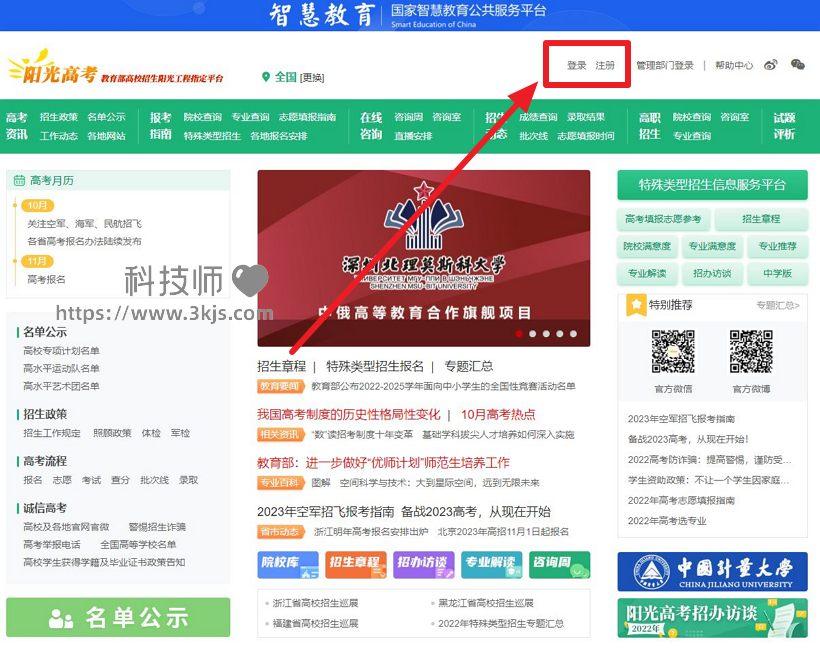Open 高水平运动队名单
The image size is (820, 654).
(x=61, y=369)
